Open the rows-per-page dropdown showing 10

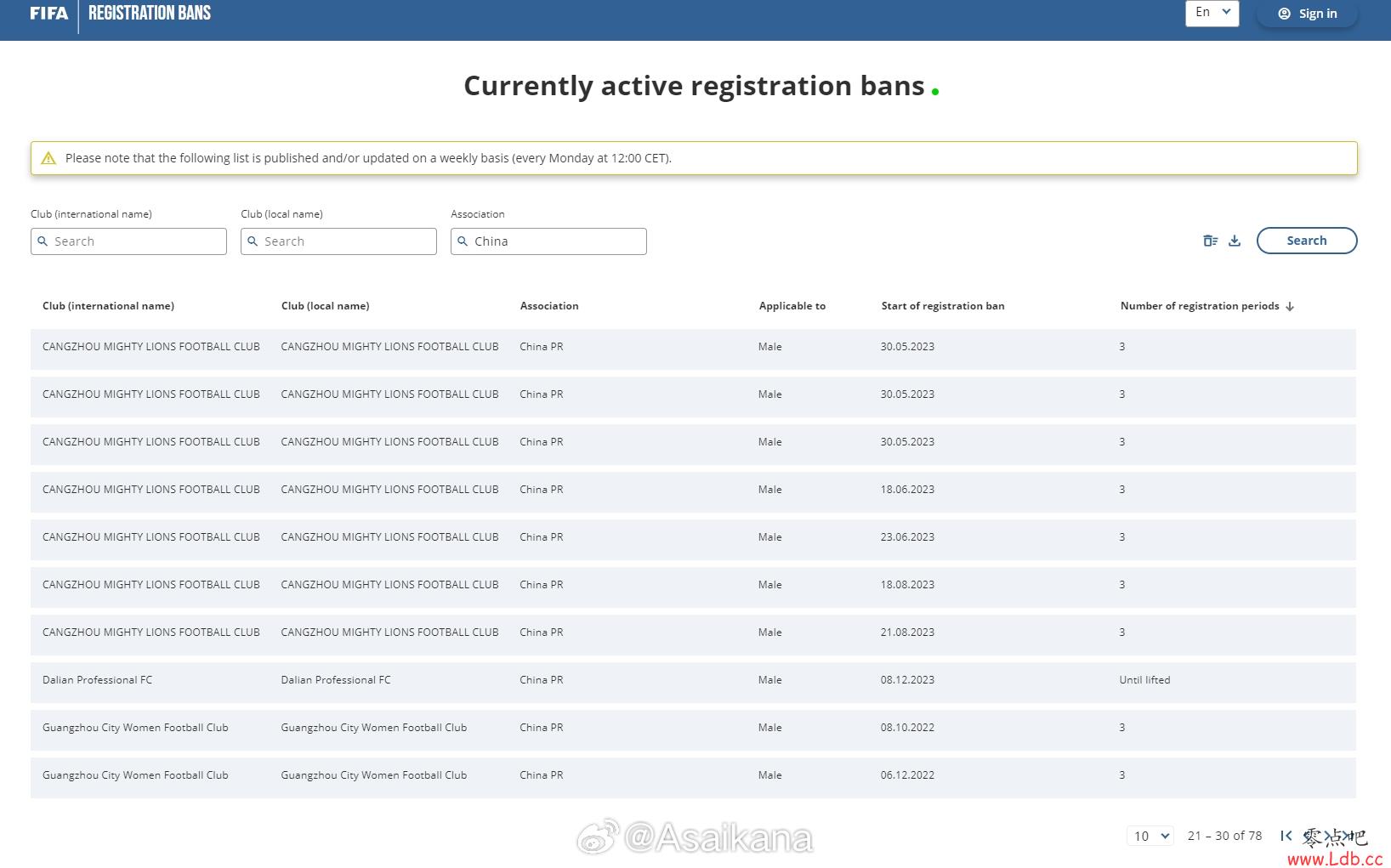1150,836
